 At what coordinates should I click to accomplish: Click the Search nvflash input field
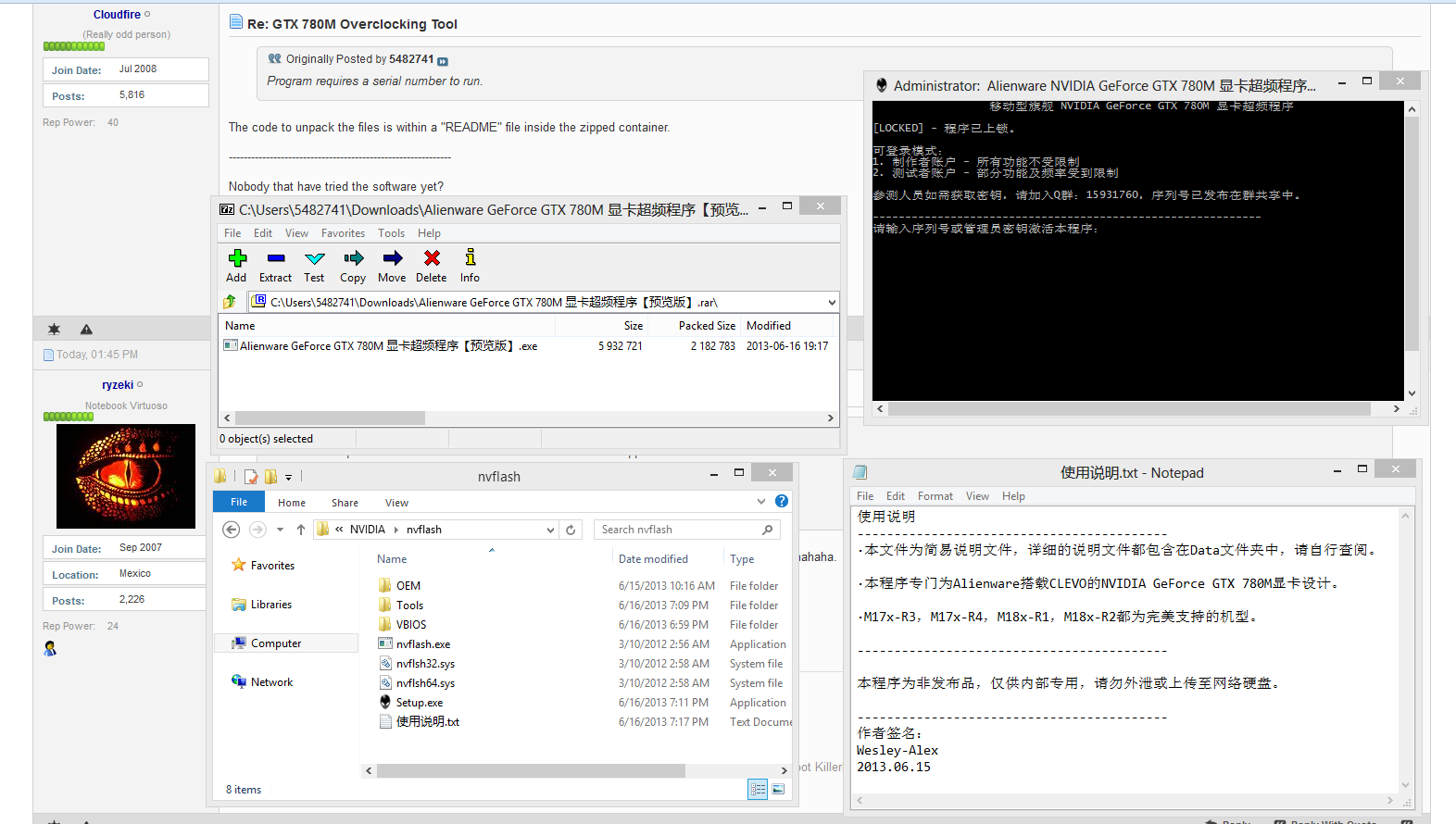pyautogui.click(x=679, y=530)
